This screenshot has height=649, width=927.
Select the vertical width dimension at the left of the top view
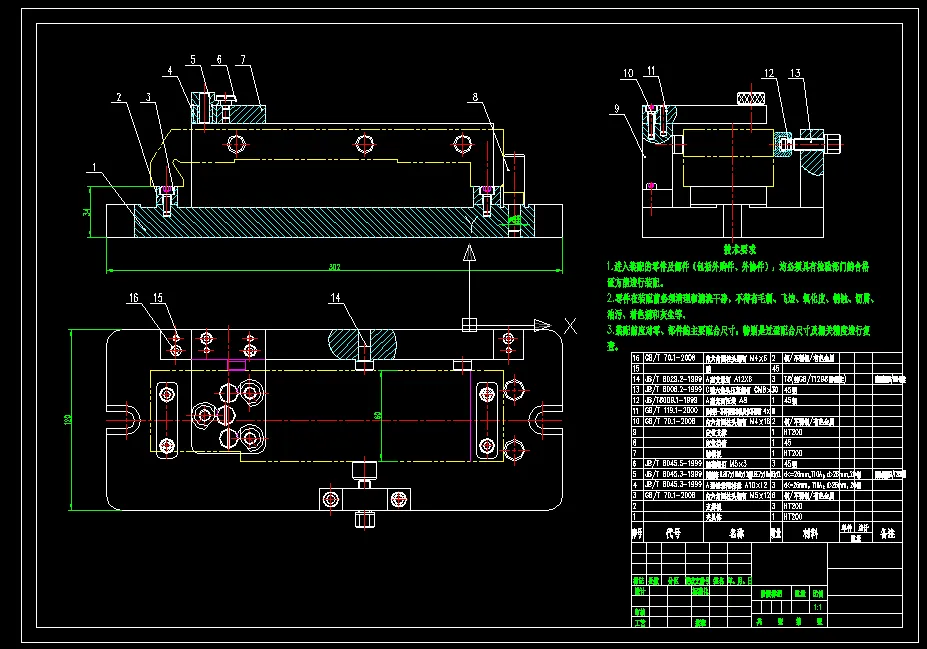(68, 420)
